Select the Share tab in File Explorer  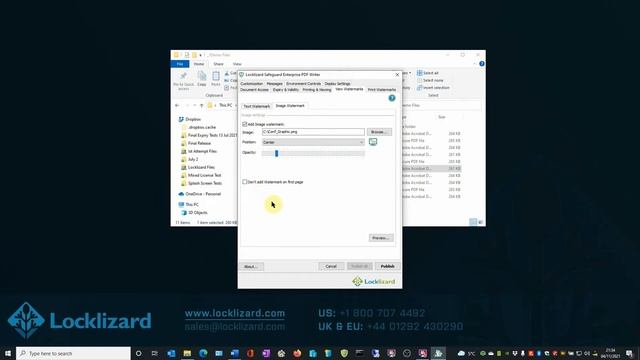(x=218, y=64)
